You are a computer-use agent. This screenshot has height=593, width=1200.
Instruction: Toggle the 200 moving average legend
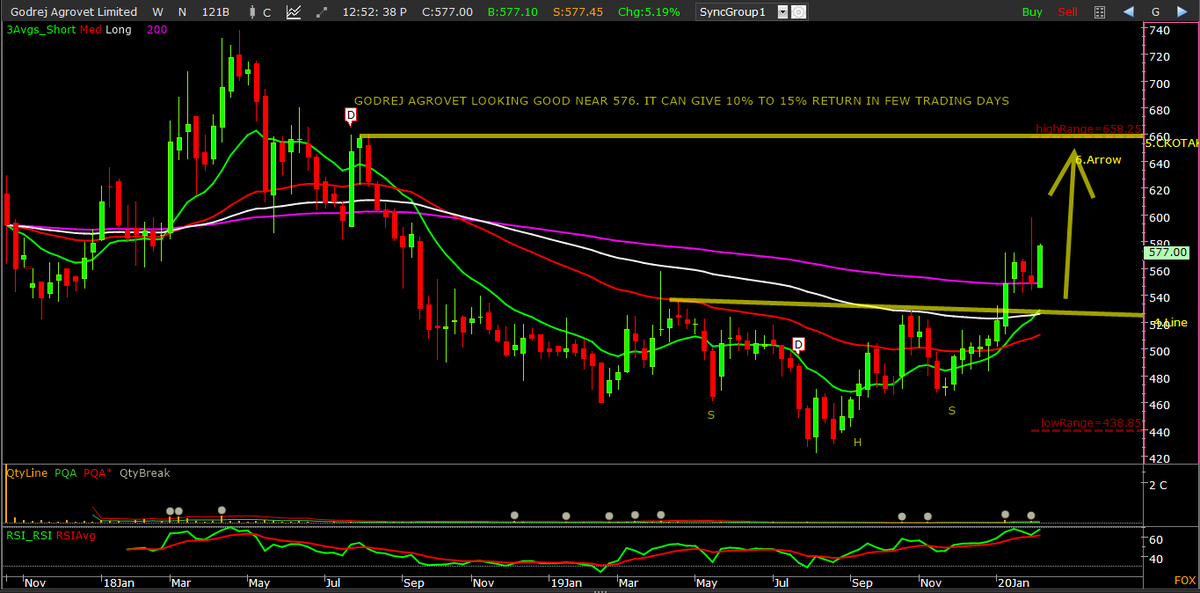tap(157, 30)
